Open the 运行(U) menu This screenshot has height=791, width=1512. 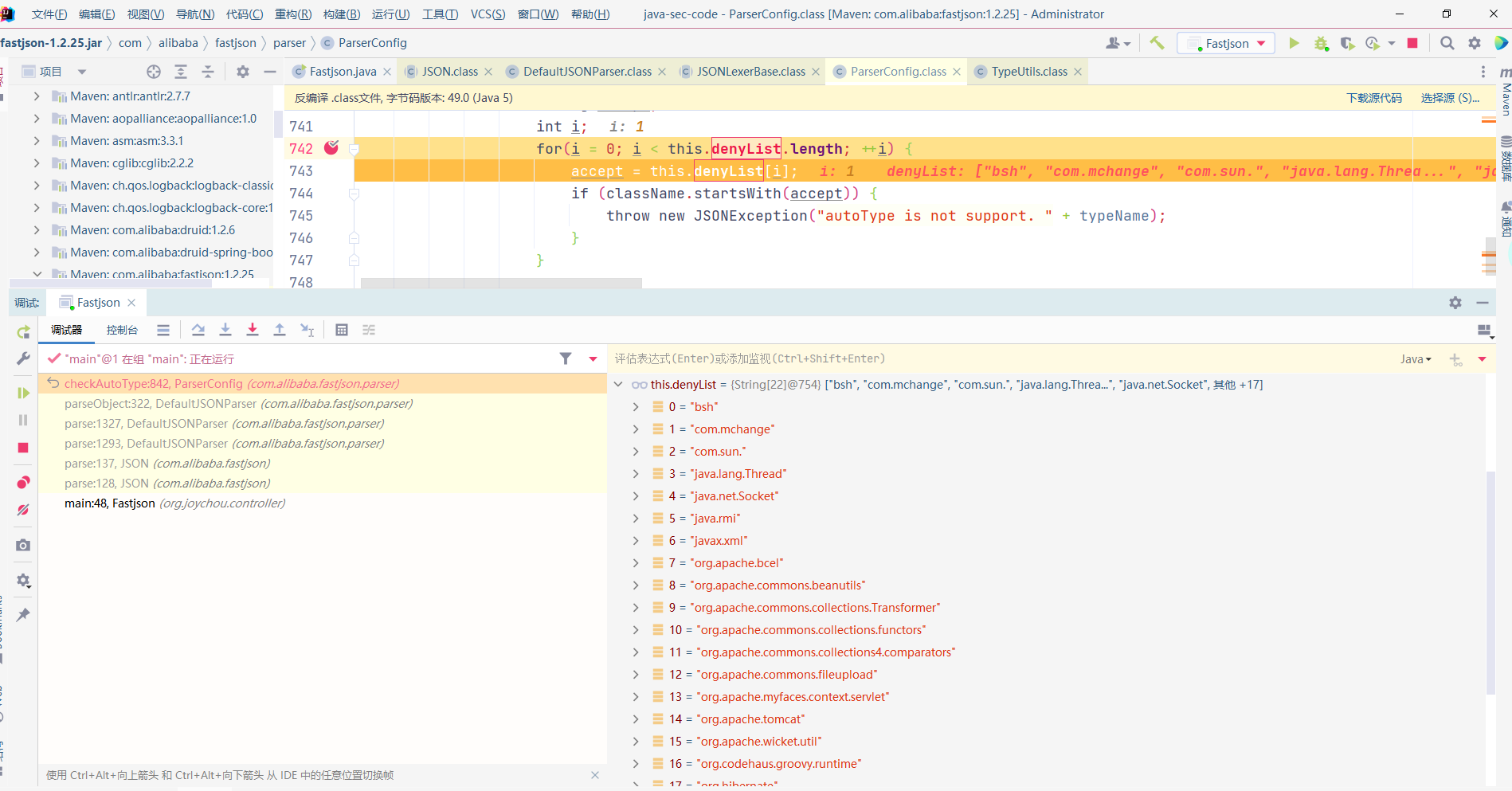pos(390,14)
